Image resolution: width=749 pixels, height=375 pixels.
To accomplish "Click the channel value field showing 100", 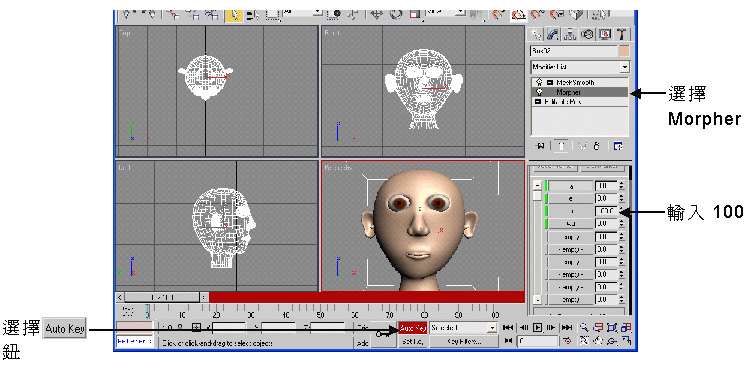I will (x=606, y=211).
